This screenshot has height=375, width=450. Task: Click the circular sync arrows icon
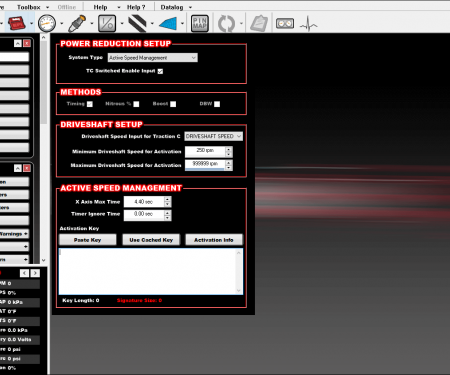[x=226, y=24]
